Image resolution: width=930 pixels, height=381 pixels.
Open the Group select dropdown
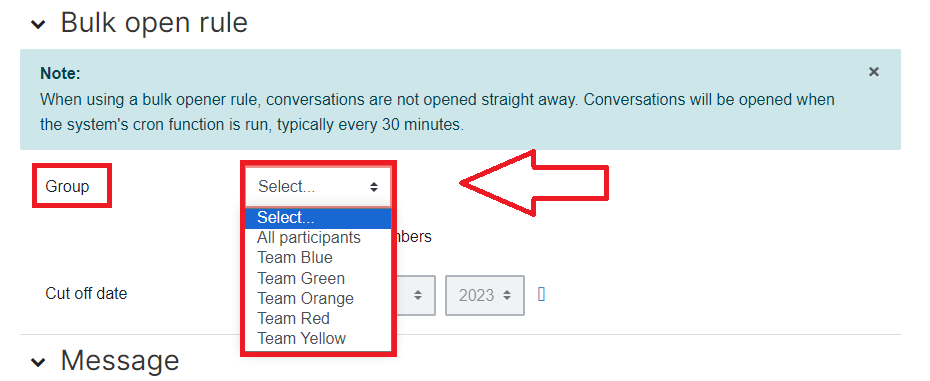pos(319,187)
